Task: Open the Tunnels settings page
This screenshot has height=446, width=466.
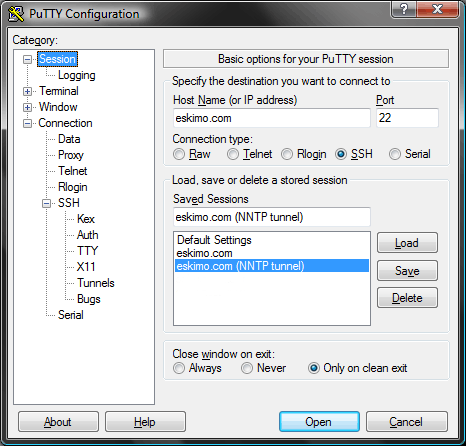Action: 96,283
